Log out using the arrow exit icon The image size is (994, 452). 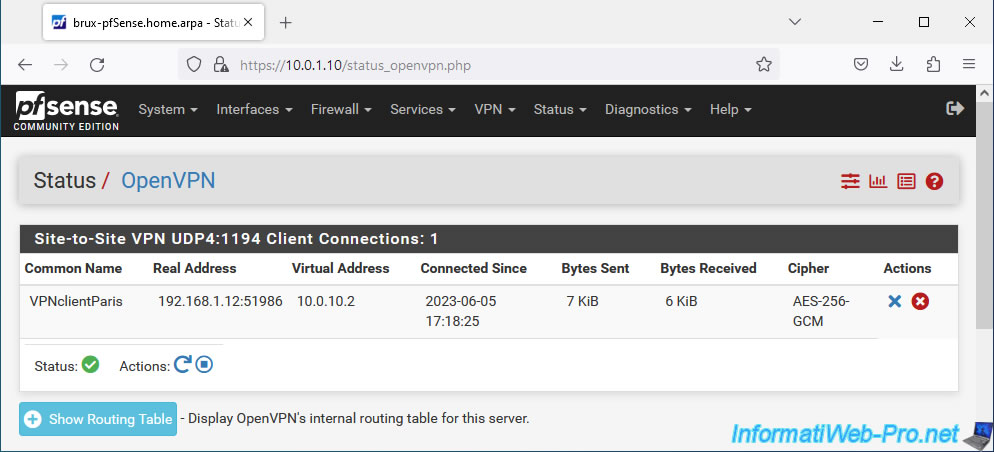point(955,108)
